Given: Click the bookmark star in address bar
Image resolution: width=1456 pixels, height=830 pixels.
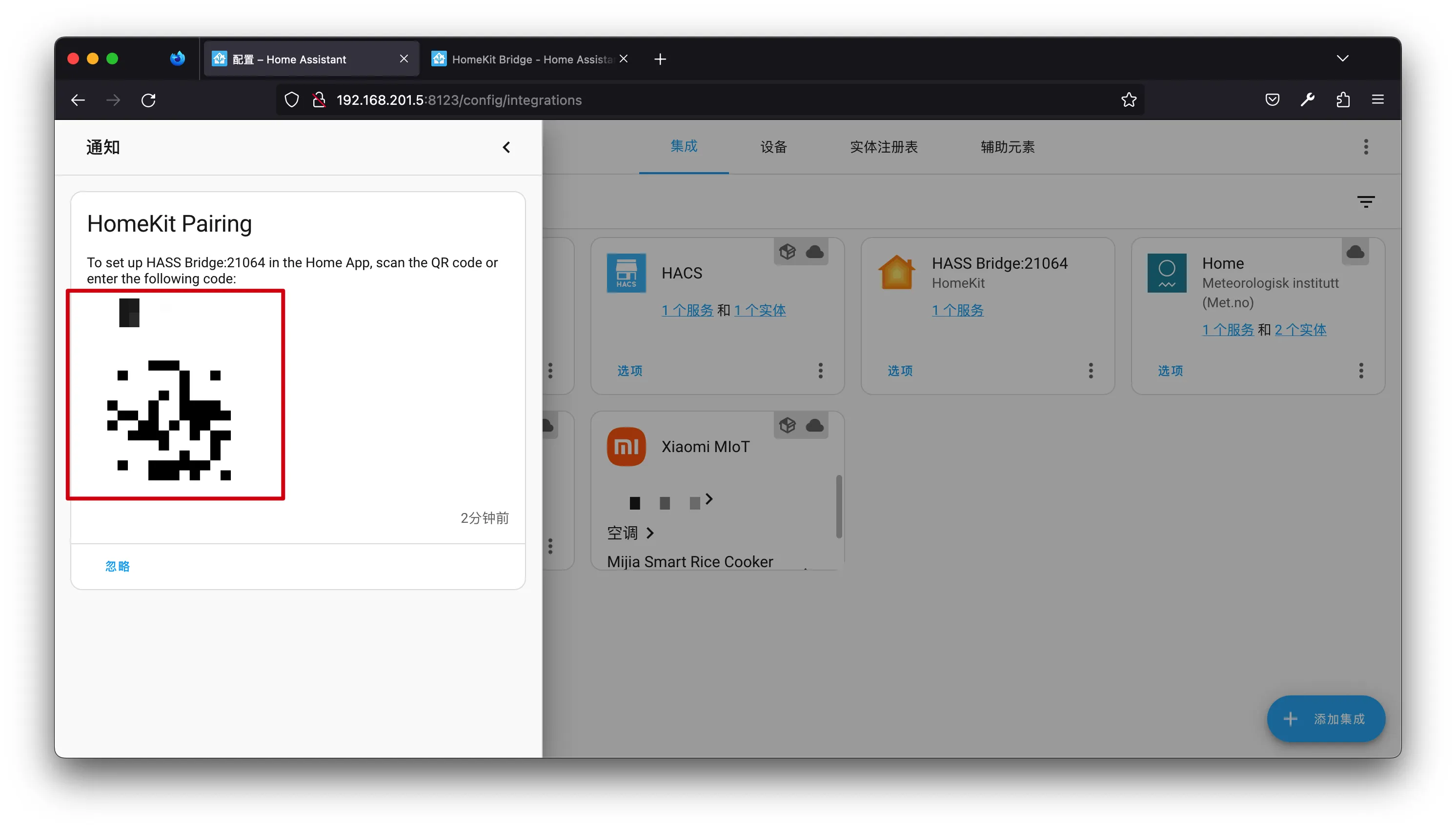Looking at the screenshot, I should tap(1128, 100).
